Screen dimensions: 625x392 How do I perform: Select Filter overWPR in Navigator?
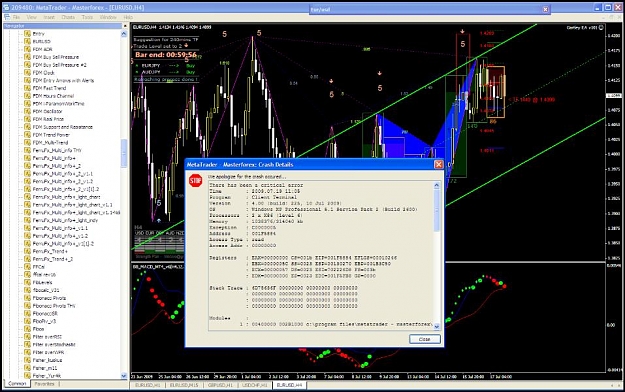48,353
